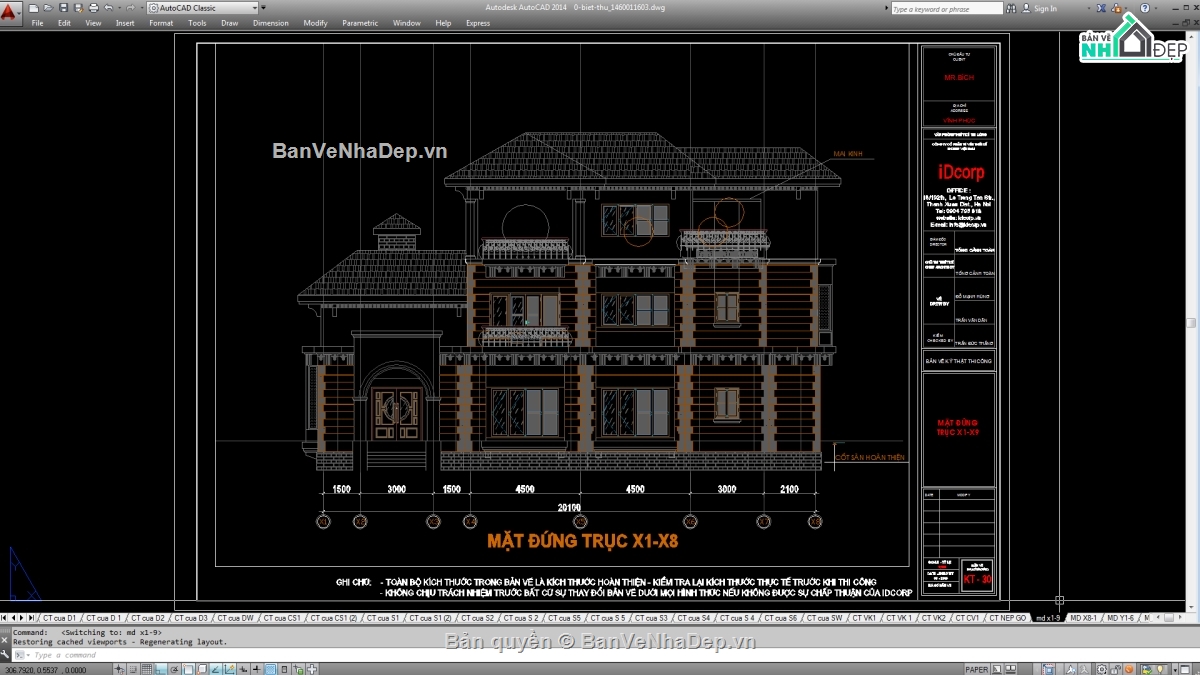Screen dimensions: 1200x675
Task: Jump to last layout tab arrow
Action: 33,618
